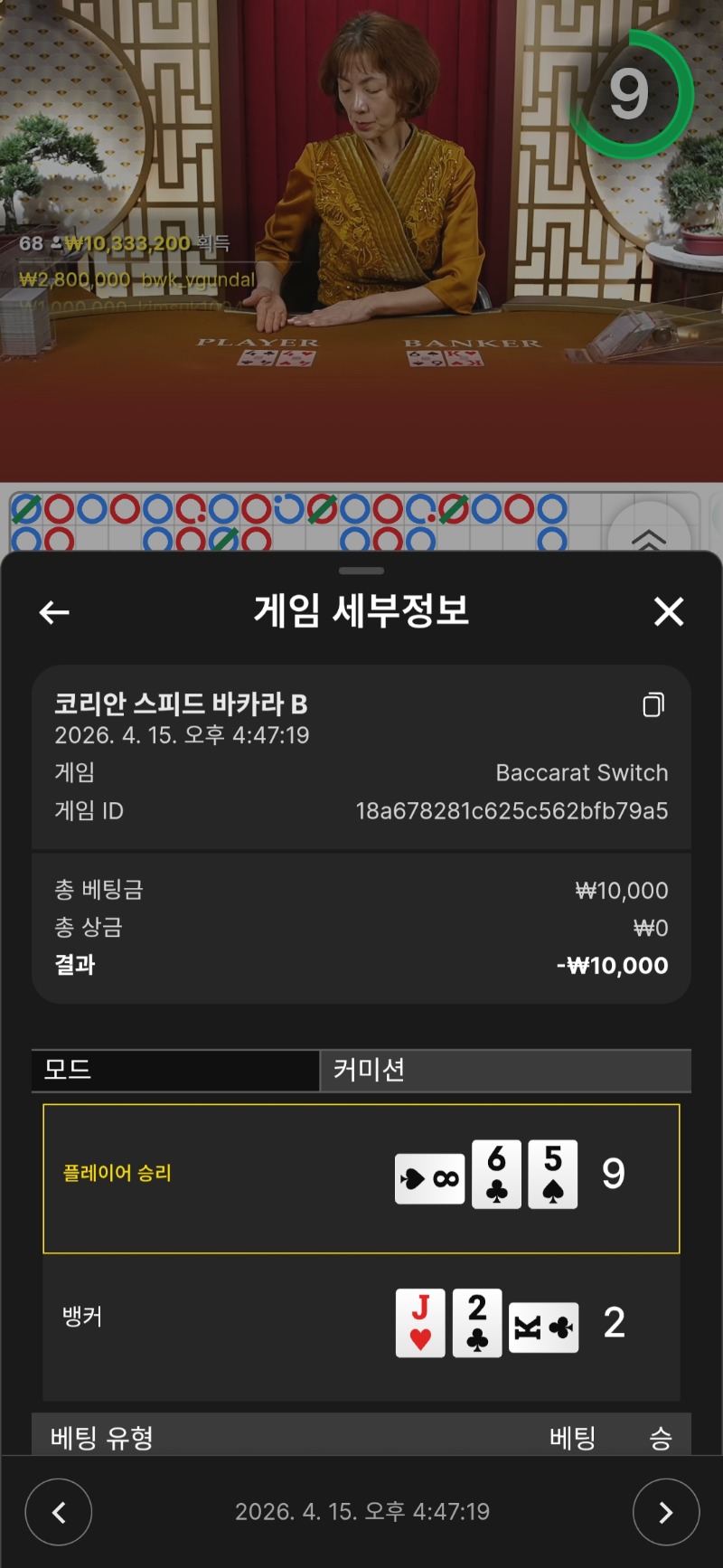Tap the sheet handle above the title
The width and height of the screenshot is (723, 1568).
tap(361, 571)
